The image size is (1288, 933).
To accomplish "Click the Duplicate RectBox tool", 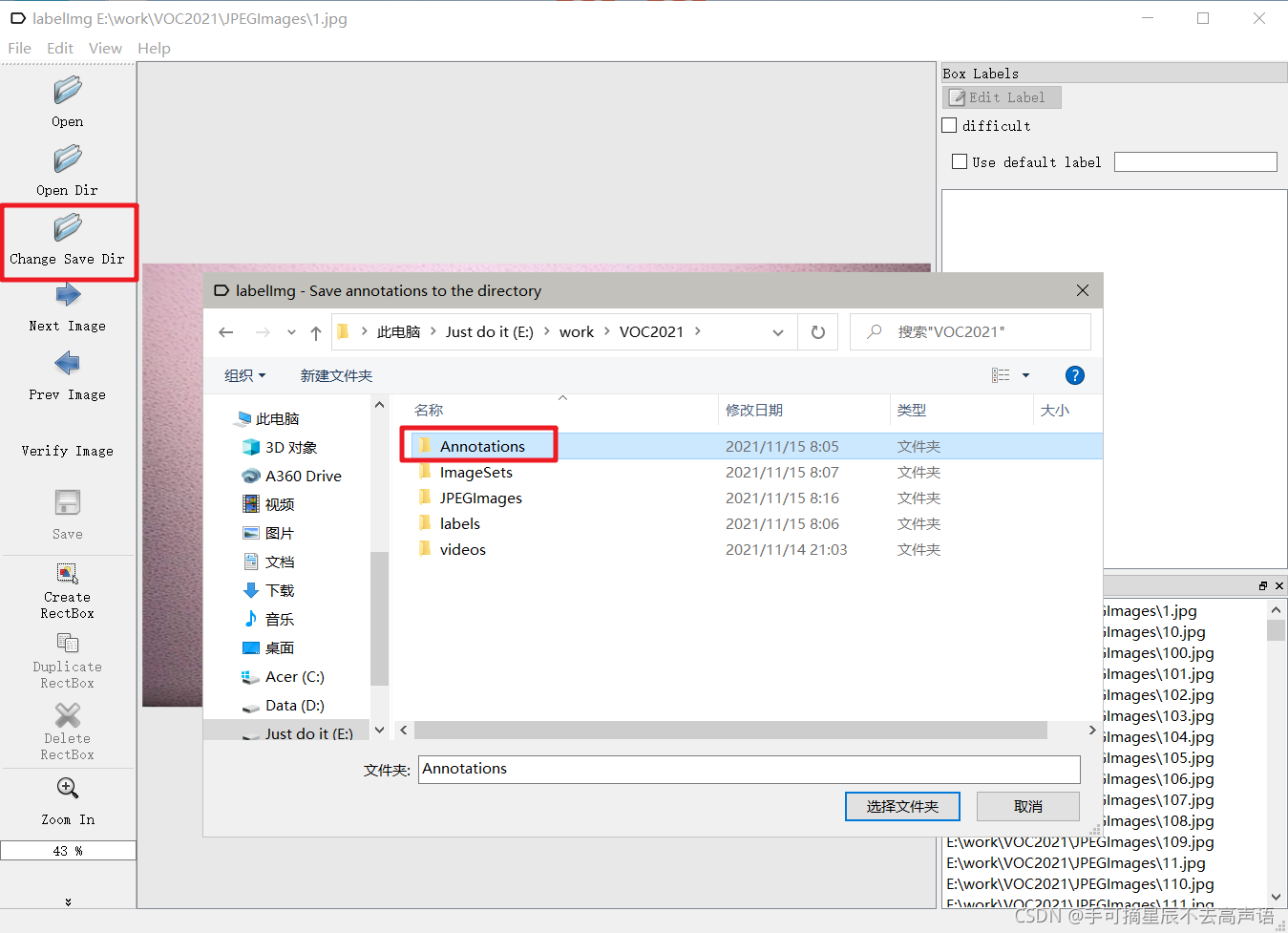I will click(x=68, y=660).
